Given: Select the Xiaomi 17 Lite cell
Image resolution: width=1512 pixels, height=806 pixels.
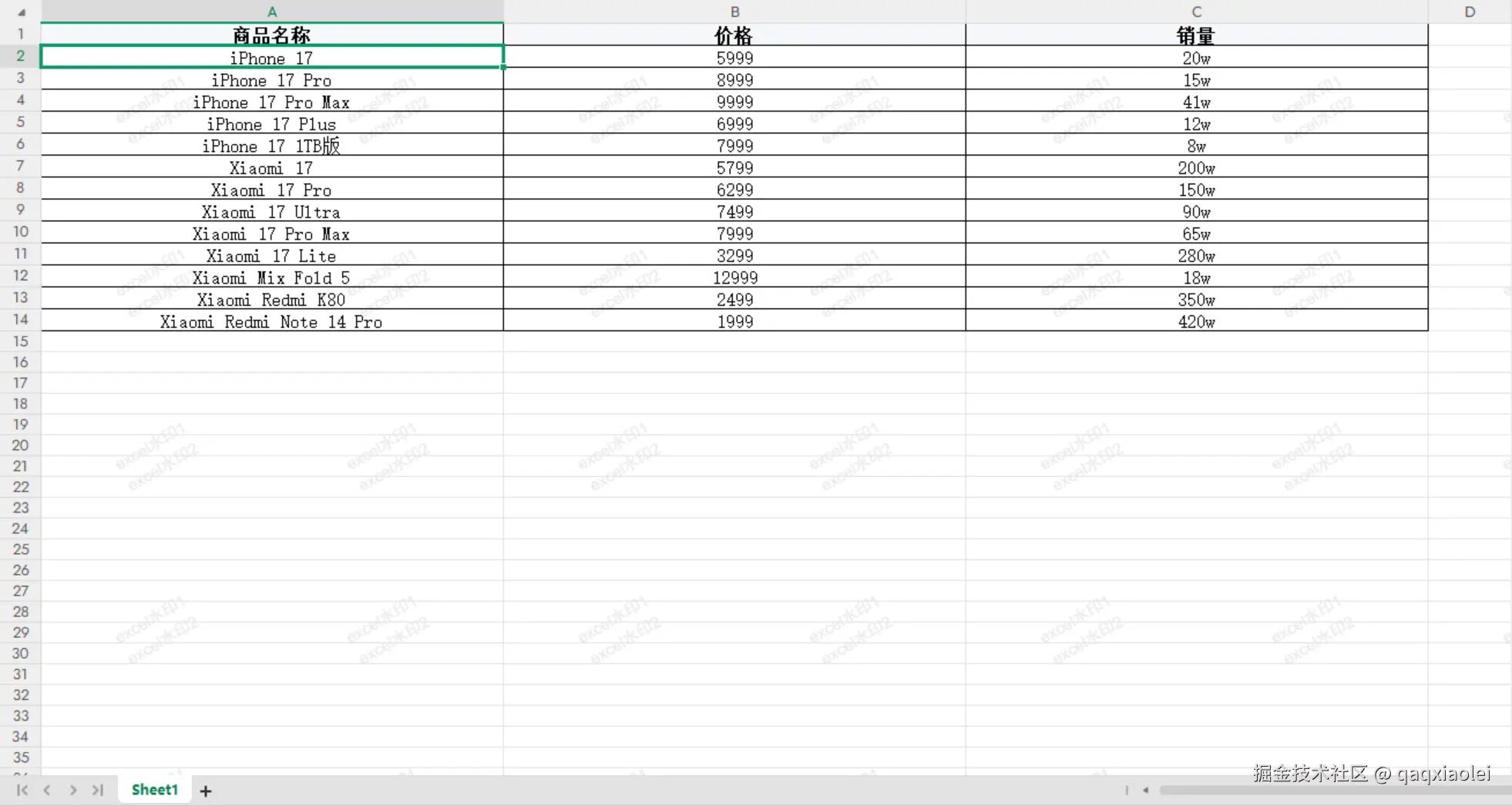Looking at the screenshot, I should (272, 255).
